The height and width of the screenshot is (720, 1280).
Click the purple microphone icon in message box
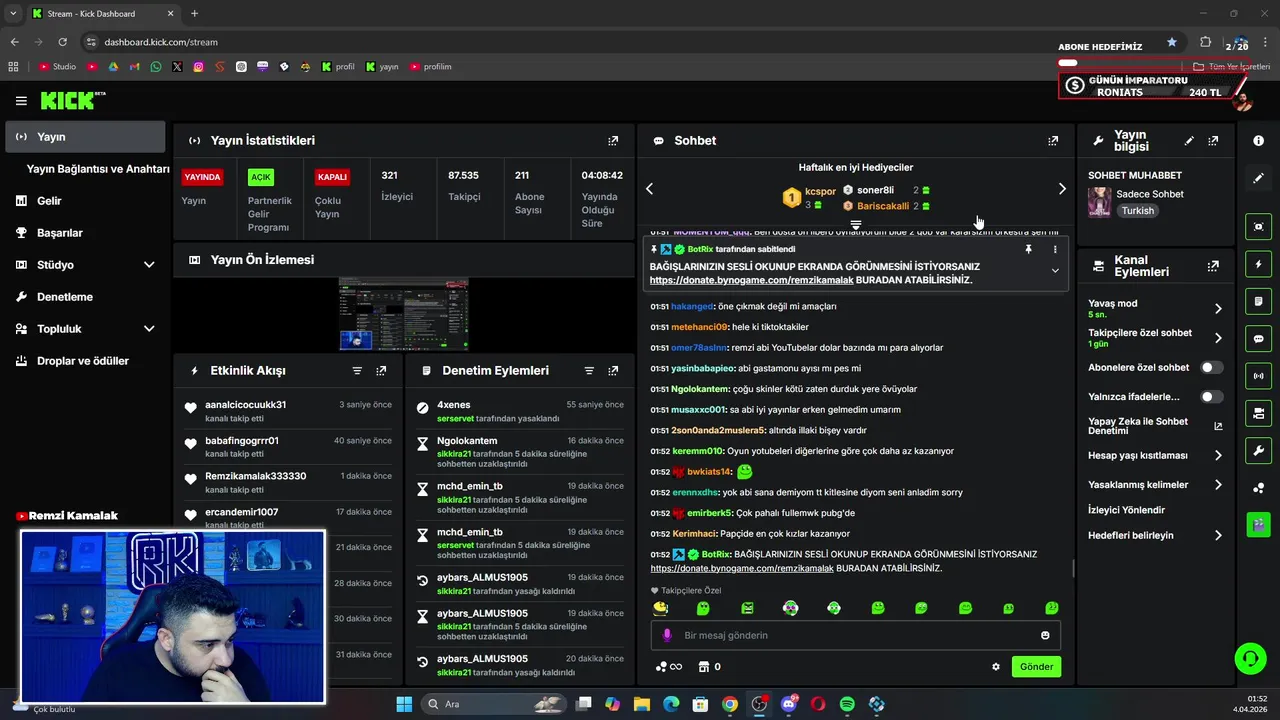(668, 635)
